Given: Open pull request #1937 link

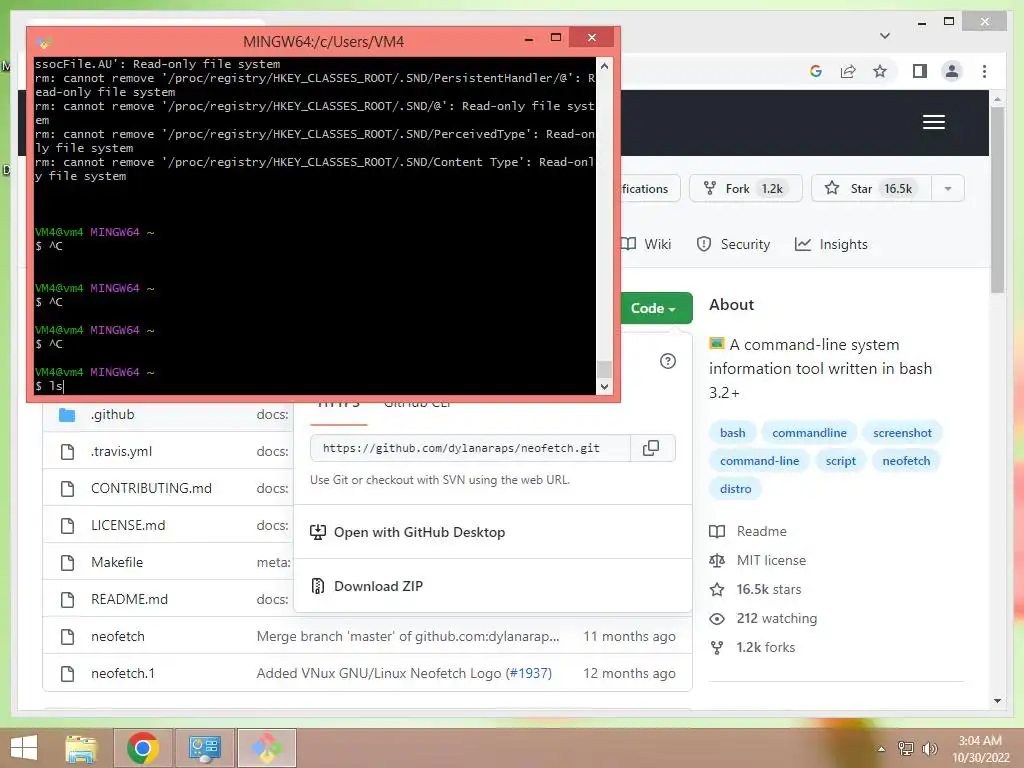Looking at the screenshot, I should coord(528,673).
